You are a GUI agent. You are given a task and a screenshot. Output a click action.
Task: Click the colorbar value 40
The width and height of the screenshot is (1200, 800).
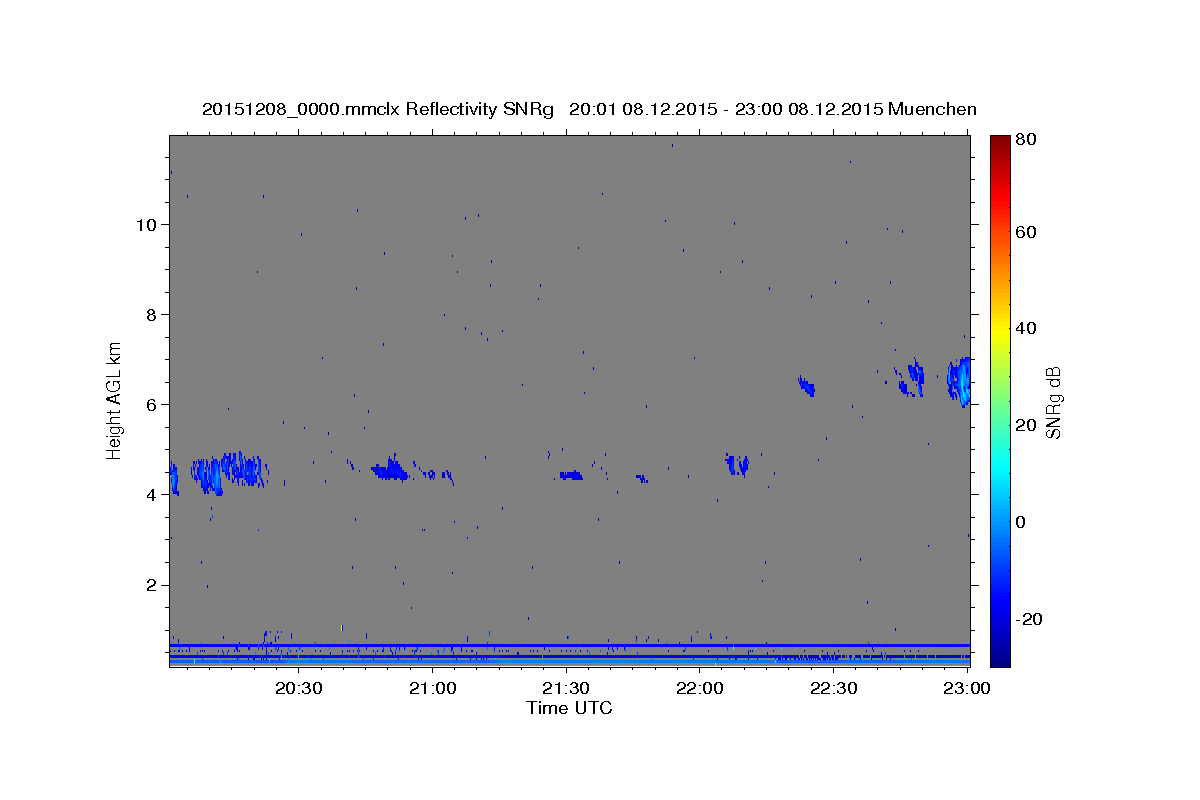(1027, 328)
